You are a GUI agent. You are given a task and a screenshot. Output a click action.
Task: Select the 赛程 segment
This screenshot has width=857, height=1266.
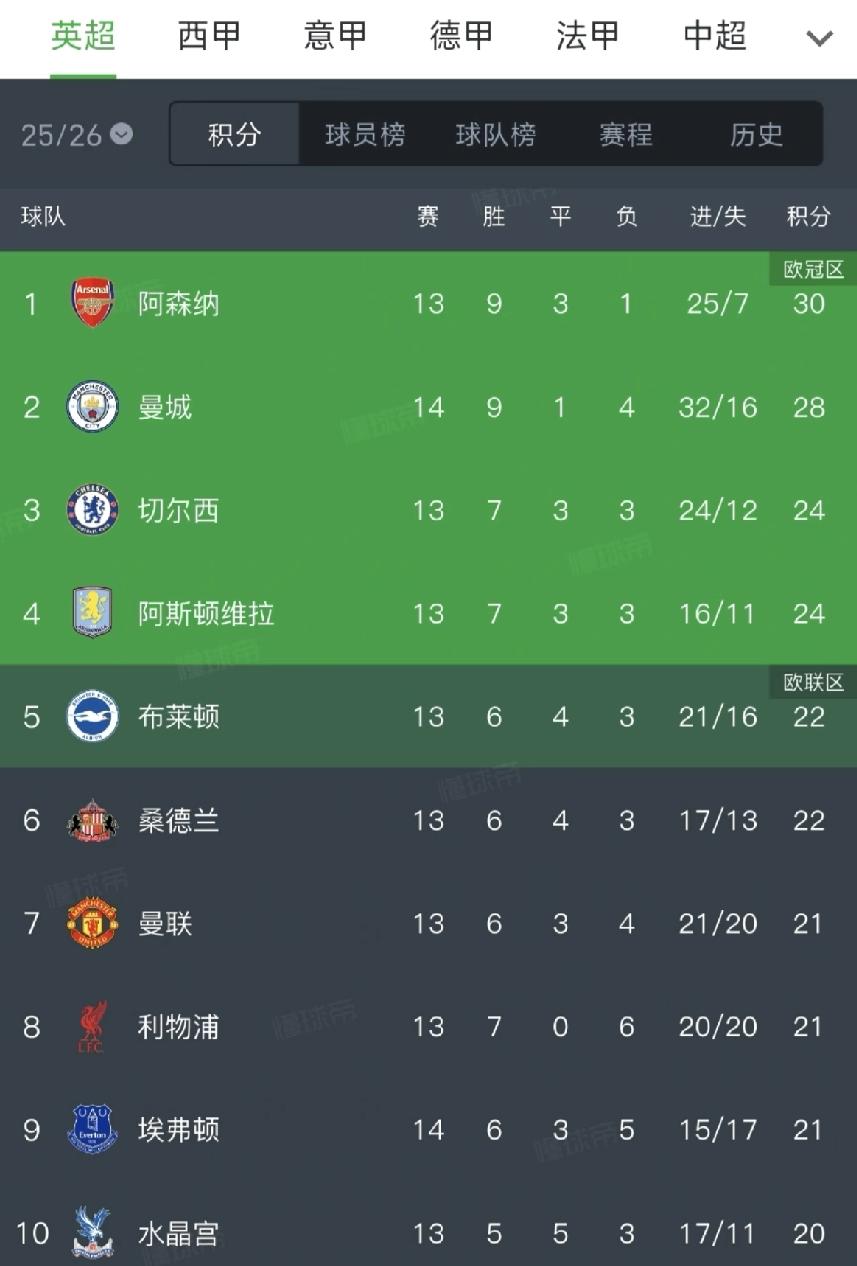pyautogui.click(x=626, y=135)
